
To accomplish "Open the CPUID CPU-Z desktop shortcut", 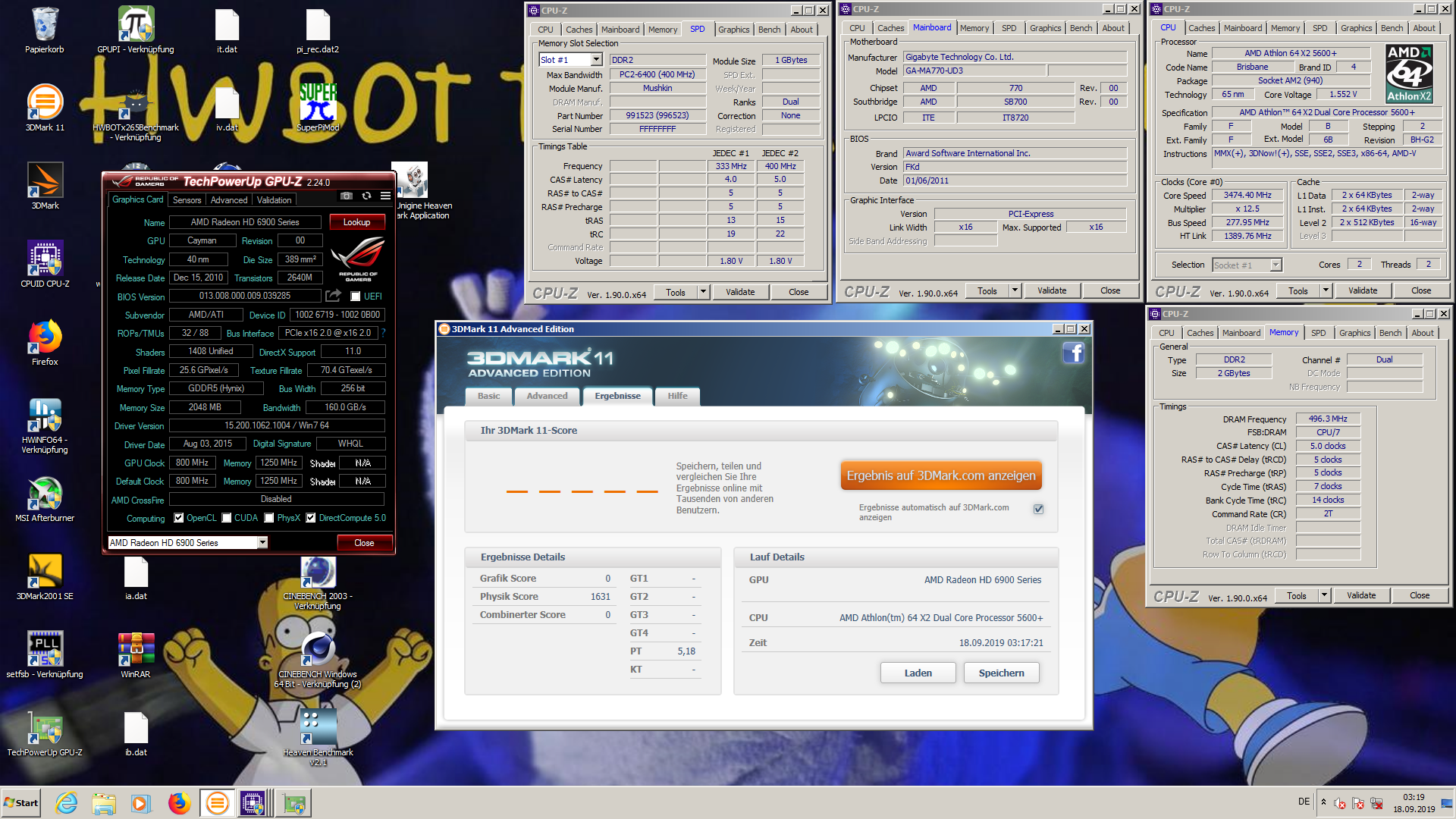I will 45,264.
